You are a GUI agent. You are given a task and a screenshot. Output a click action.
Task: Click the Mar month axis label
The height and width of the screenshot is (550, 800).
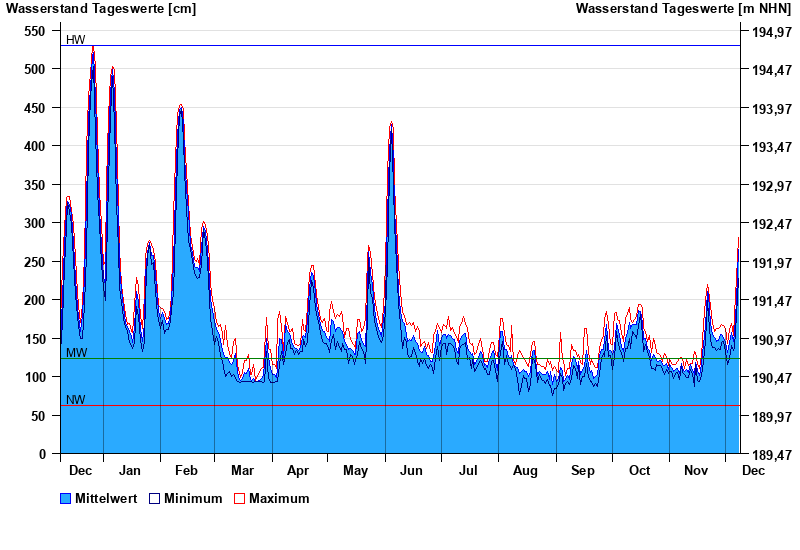click(242, 470)
